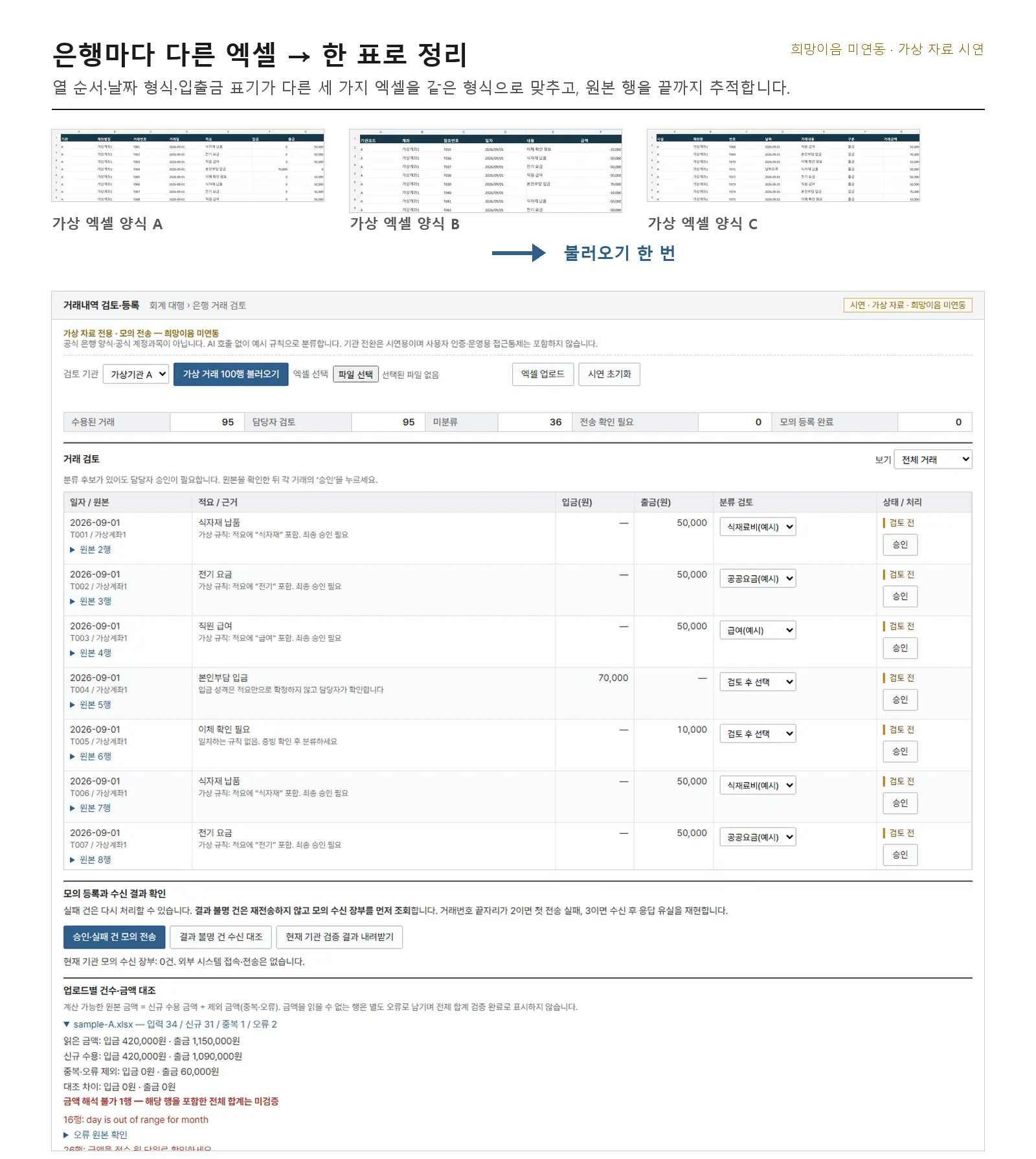Expand 원본 7행 source row detail
1036x1159 pixels.
[x=91, y=808]
